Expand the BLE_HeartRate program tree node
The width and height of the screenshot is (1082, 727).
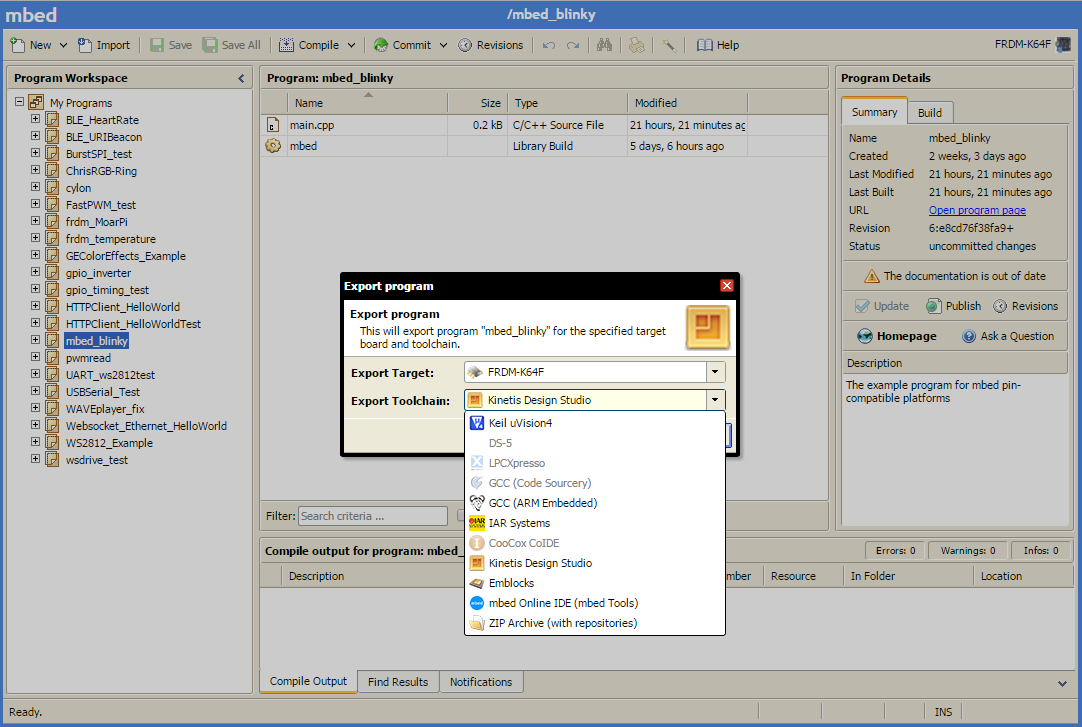pyautogui.click(x=36, y=120)
